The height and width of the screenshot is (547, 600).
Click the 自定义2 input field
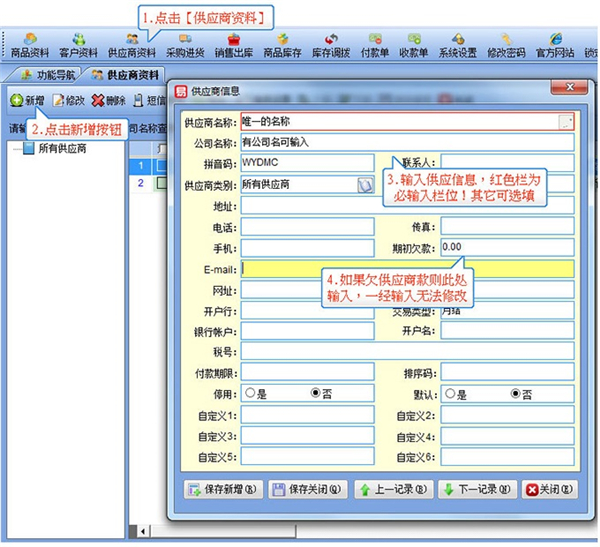point(507,415)
